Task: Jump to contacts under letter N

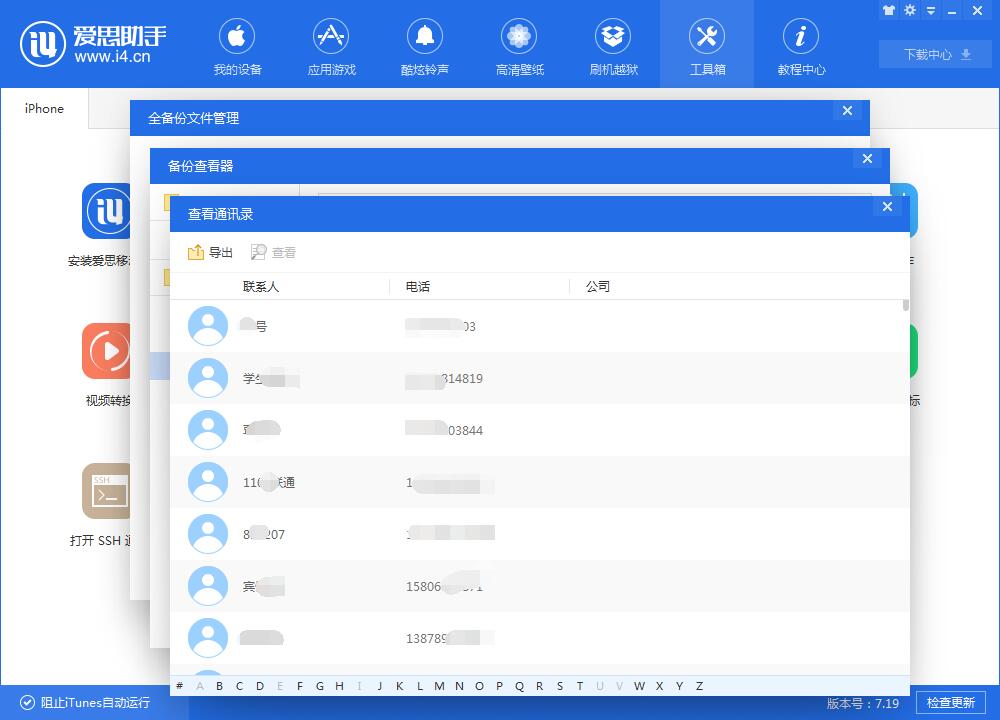Action: click(x=459, y=686)
